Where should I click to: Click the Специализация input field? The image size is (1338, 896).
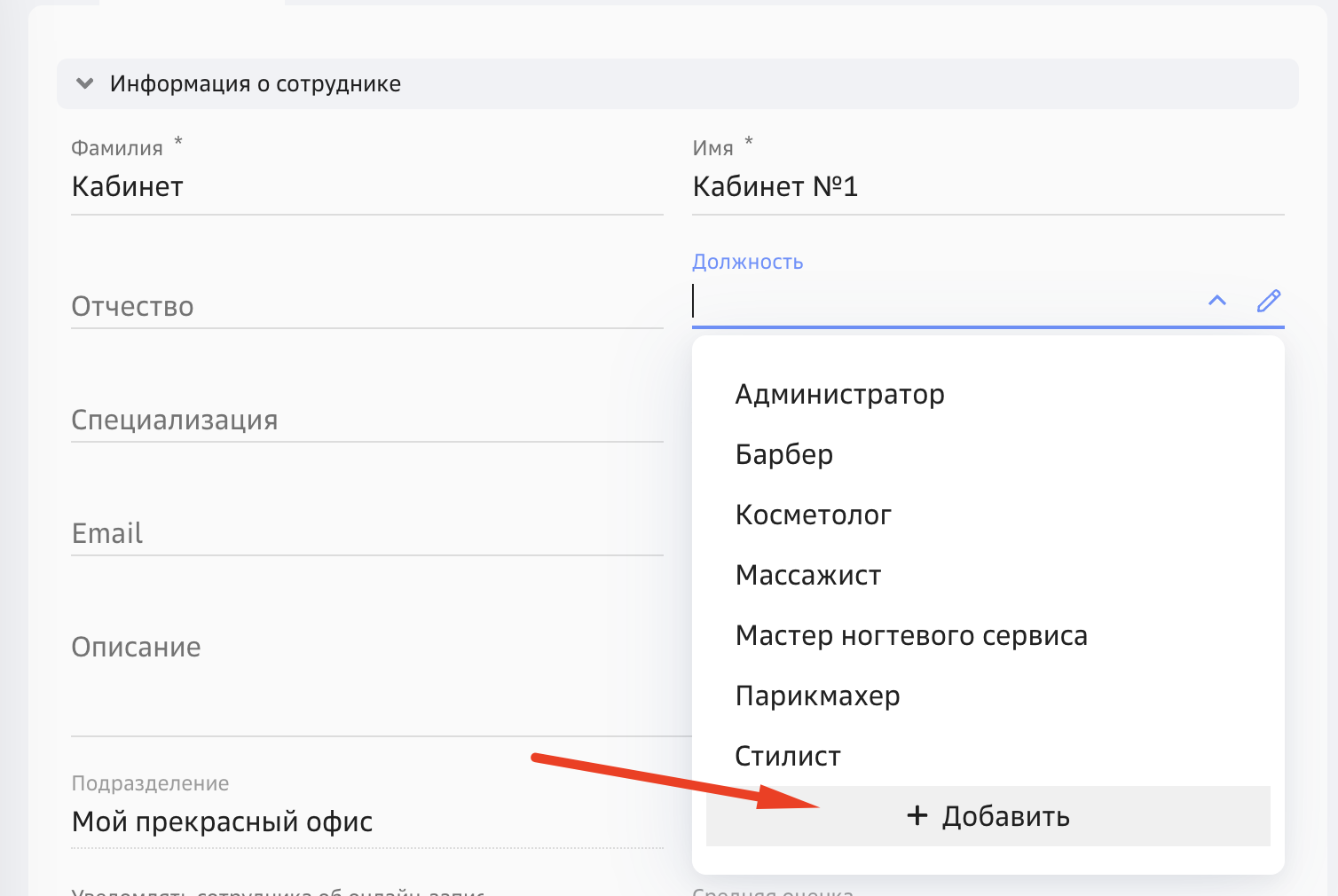coord(355,420)
